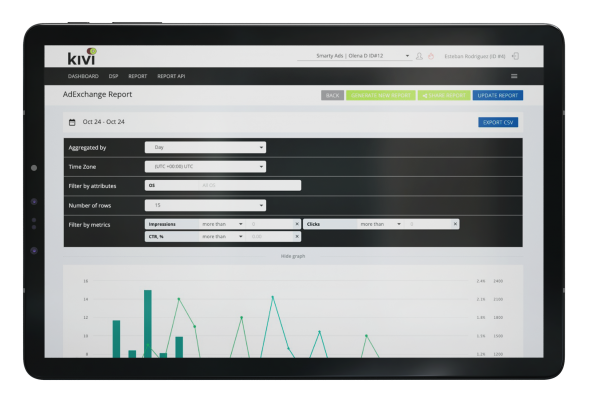Click the calendar icon beside Oct 24

[x=72, y=122]
